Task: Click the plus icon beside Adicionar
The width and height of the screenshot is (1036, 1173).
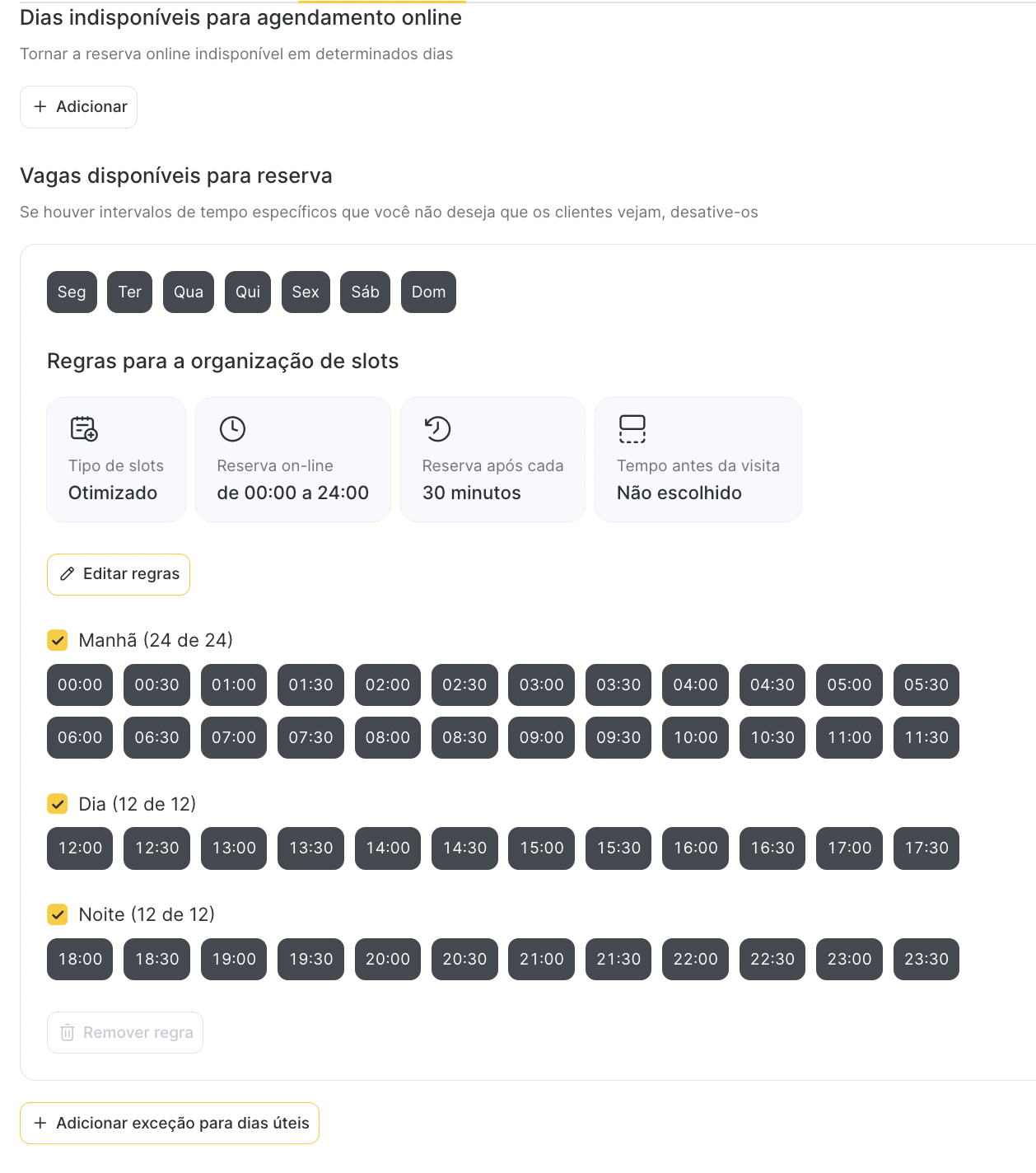Action: [40, 107]
